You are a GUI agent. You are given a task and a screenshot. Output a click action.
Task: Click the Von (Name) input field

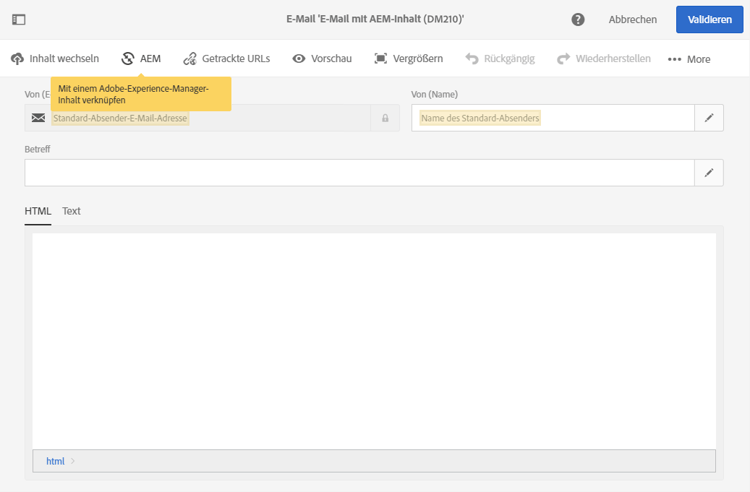(x=553, y=118)
